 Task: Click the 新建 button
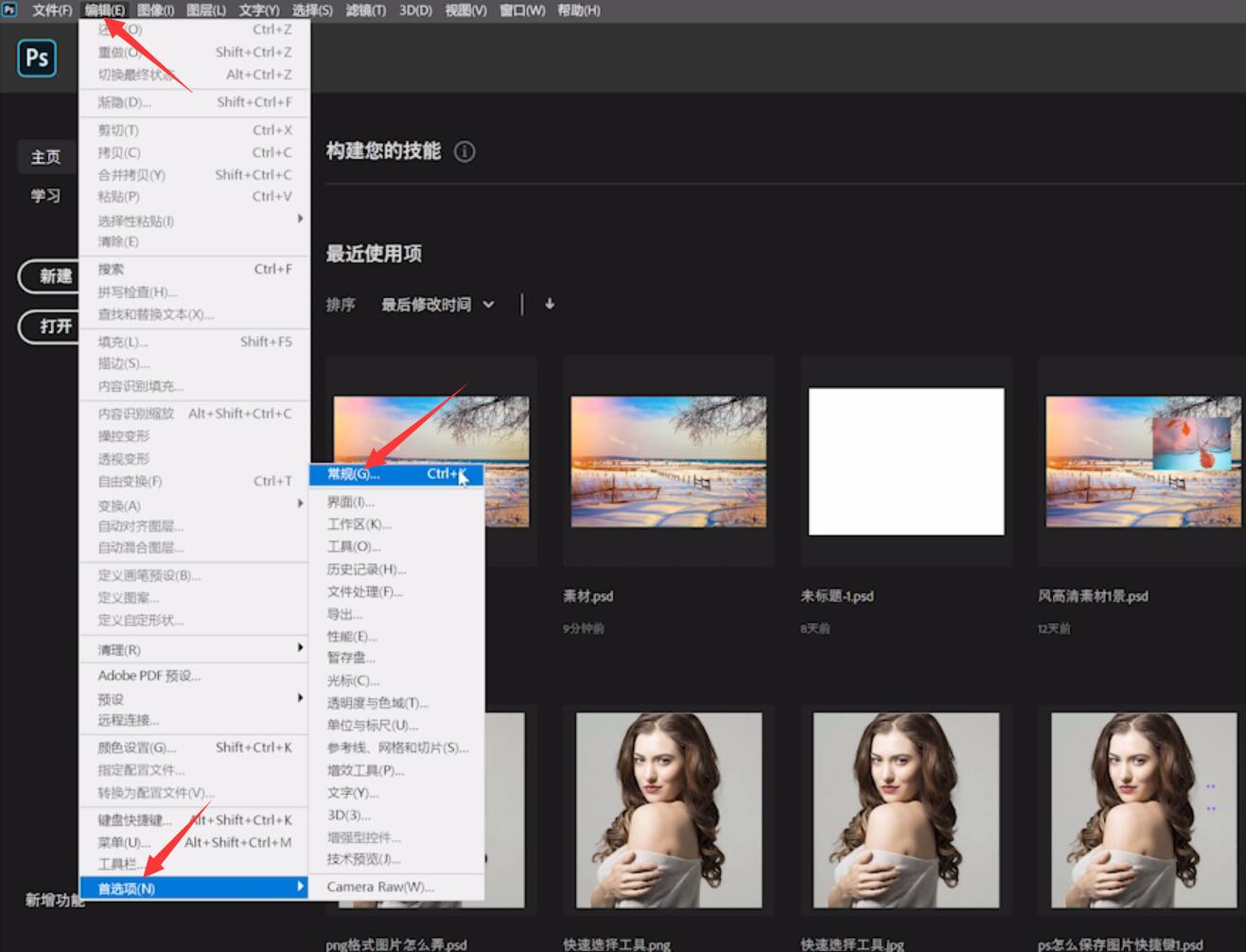point(50,276)
